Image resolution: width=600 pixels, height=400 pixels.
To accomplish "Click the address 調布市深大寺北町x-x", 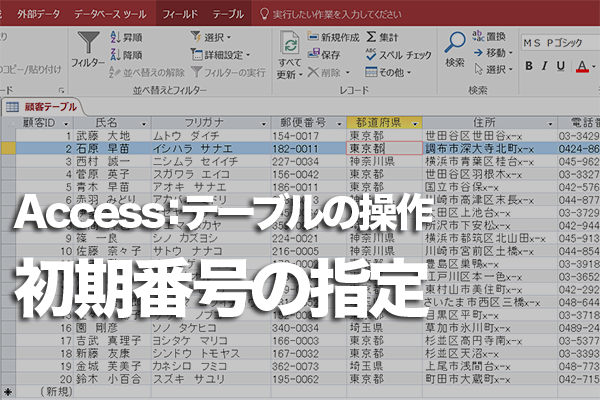I will [x=479, y=149].
